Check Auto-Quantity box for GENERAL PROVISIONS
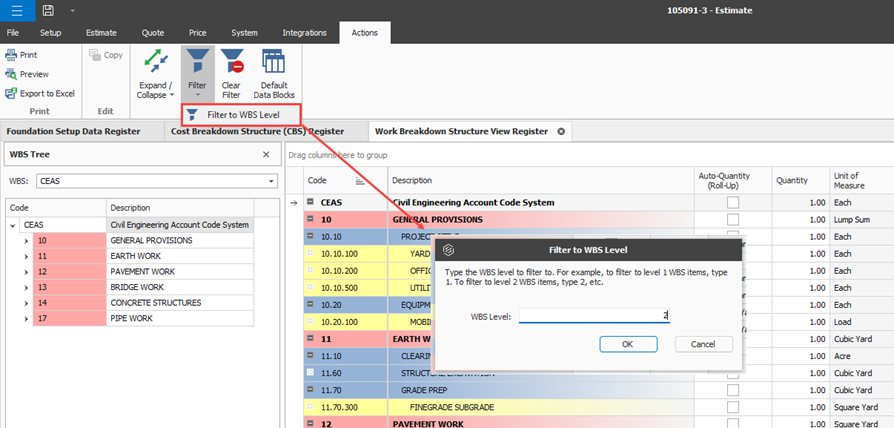 coord(733,219)
